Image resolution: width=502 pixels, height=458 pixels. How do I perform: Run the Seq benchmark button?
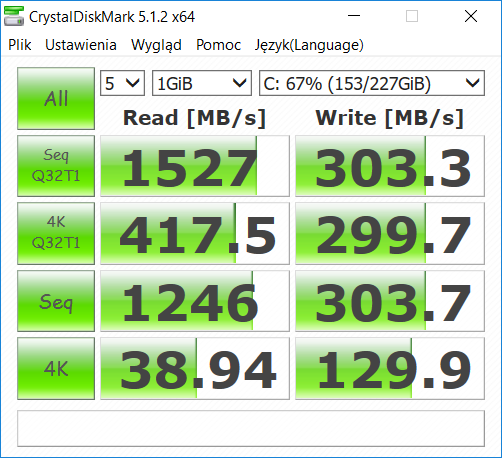coord(56,301)
